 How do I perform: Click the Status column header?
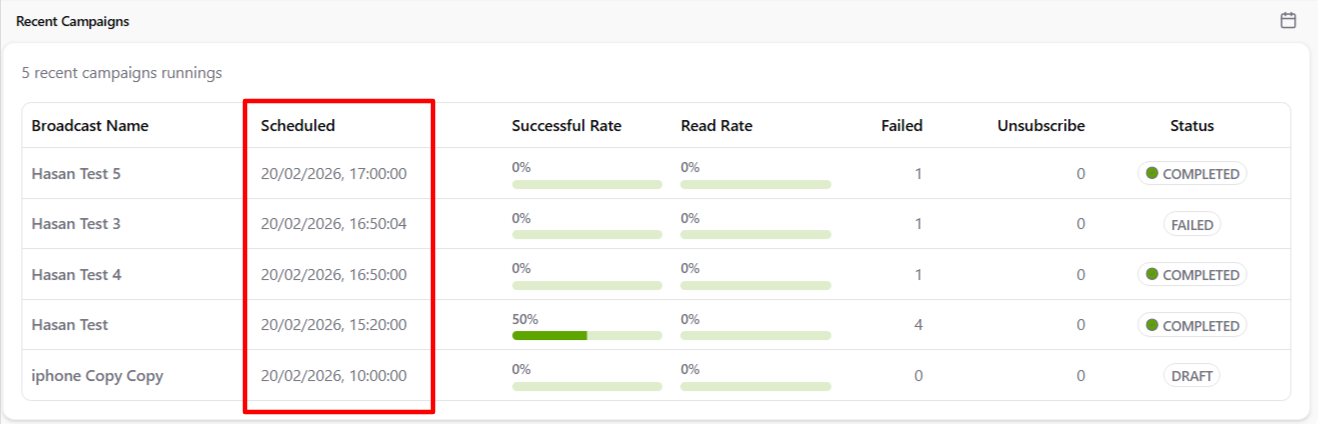[x=1192, y=126]
